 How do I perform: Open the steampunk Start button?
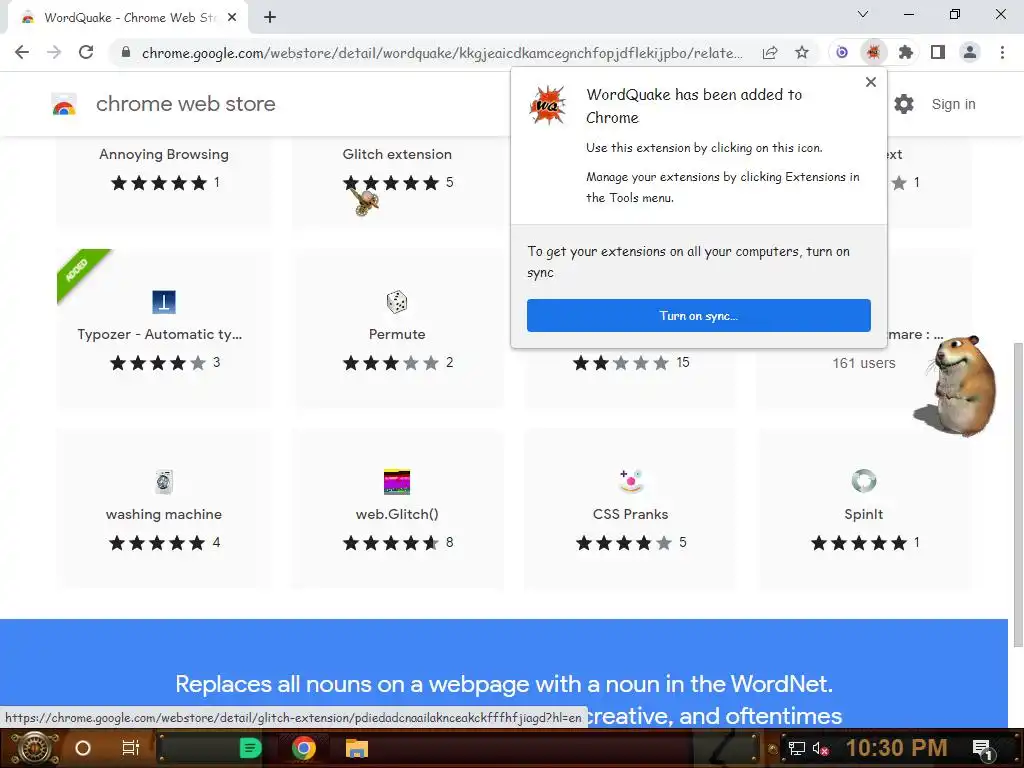coord(35,748)
